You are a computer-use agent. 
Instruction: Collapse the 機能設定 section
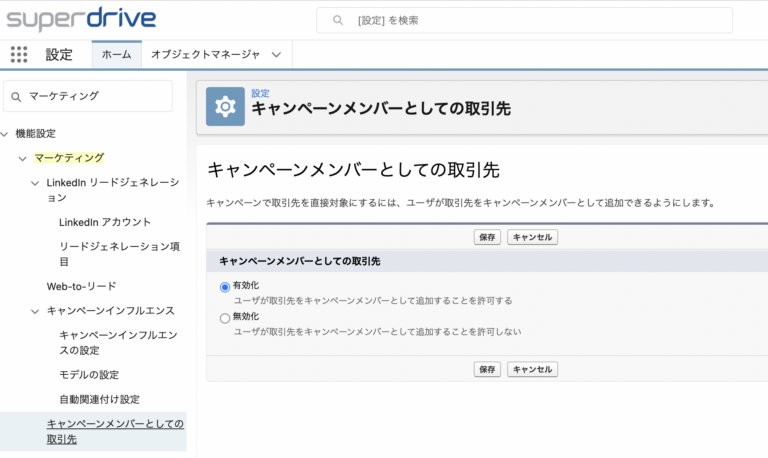coord(4,134)
